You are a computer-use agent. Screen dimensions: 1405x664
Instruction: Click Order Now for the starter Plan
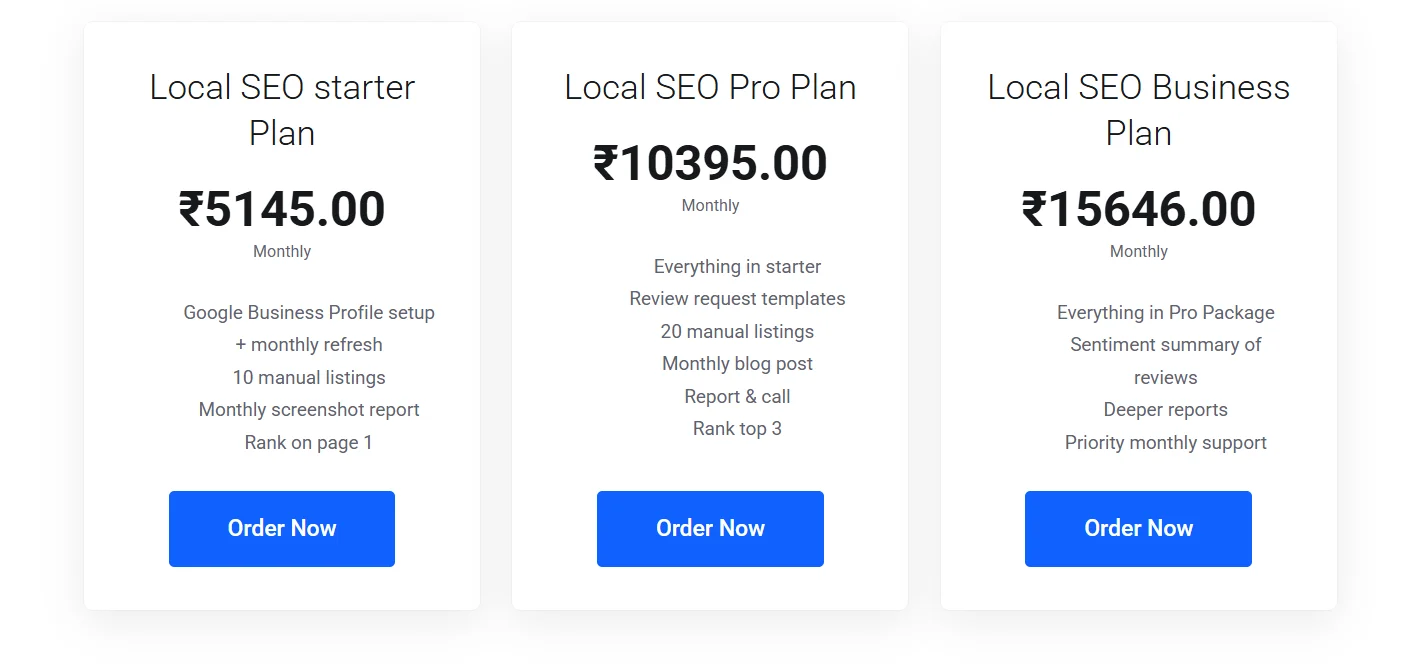pyautogui.click(x=281, y=528)
